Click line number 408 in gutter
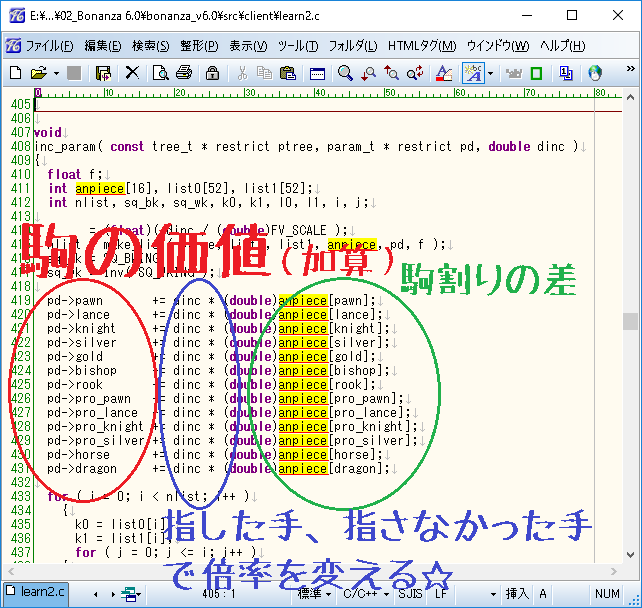The width and height of the screenshot is (642, 608). pos(21,146)
